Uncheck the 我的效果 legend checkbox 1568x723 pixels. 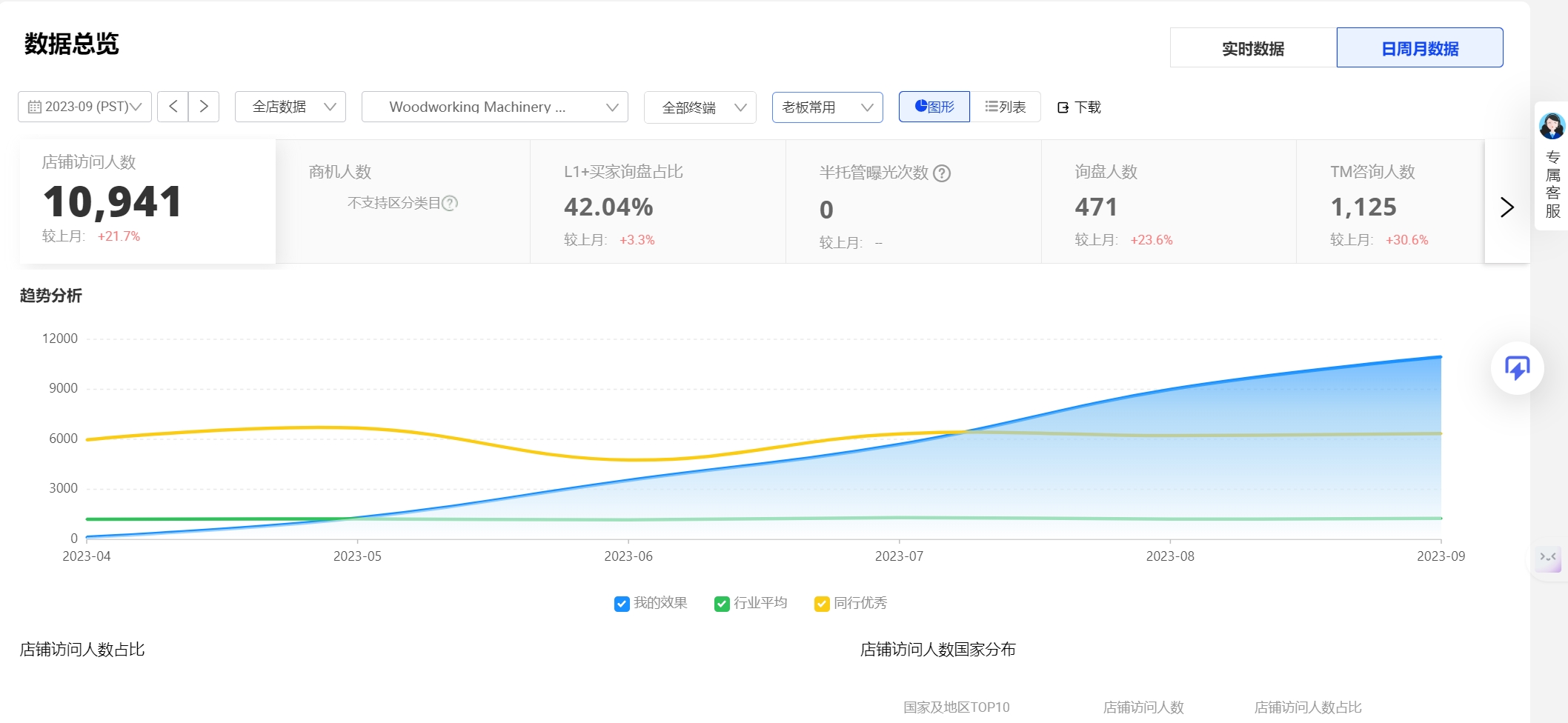622,604
